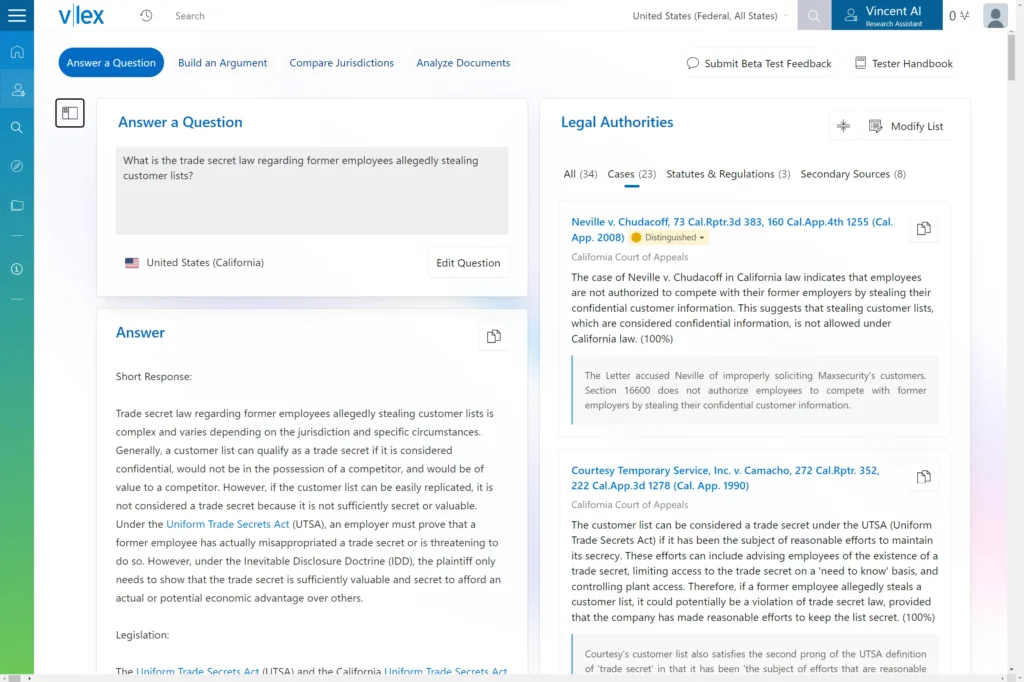Screen dimensions: 1024x682
Task: Toggle the side panel layout icon
Action: point(70,113)
